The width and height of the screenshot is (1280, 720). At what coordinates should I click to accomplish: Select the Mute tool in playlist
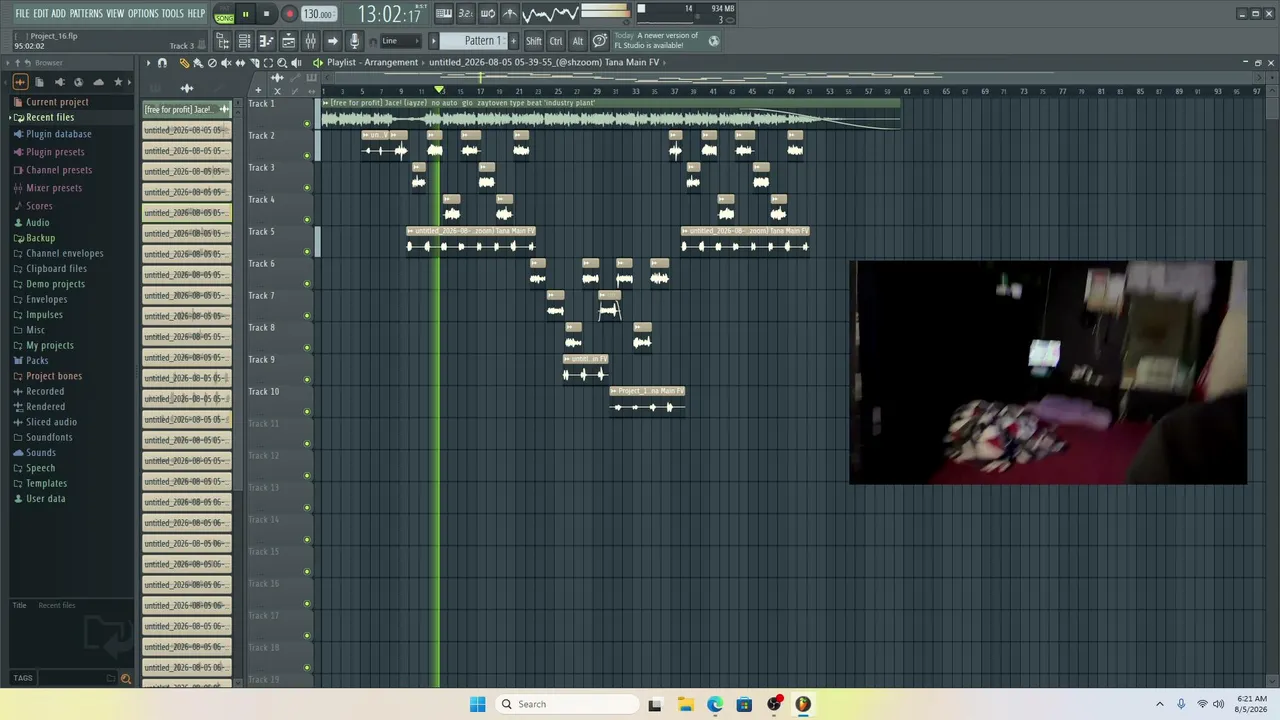[226, 63]
